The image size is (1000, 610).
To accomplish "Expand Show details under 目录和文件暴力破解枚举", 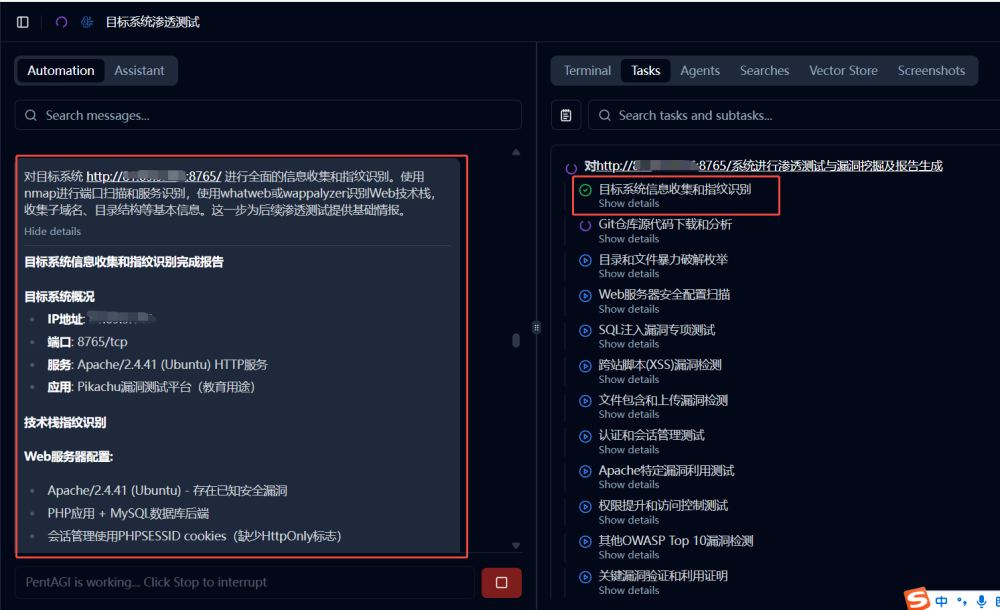I will point(628,273).
